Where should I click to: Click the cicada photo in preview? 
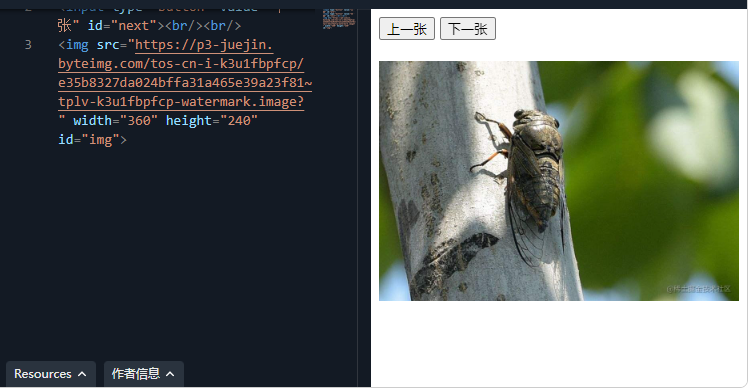point(559,181)
